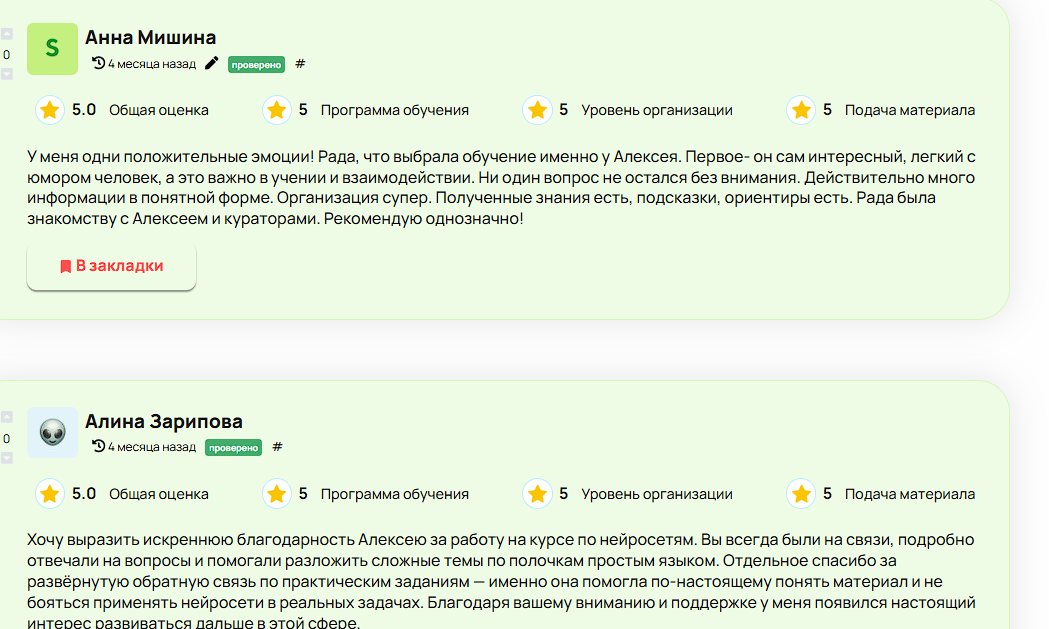Click Алина Зарипова's alien avatar
The height and width of the screenshot is (629, 1049).
pos(52,432)
